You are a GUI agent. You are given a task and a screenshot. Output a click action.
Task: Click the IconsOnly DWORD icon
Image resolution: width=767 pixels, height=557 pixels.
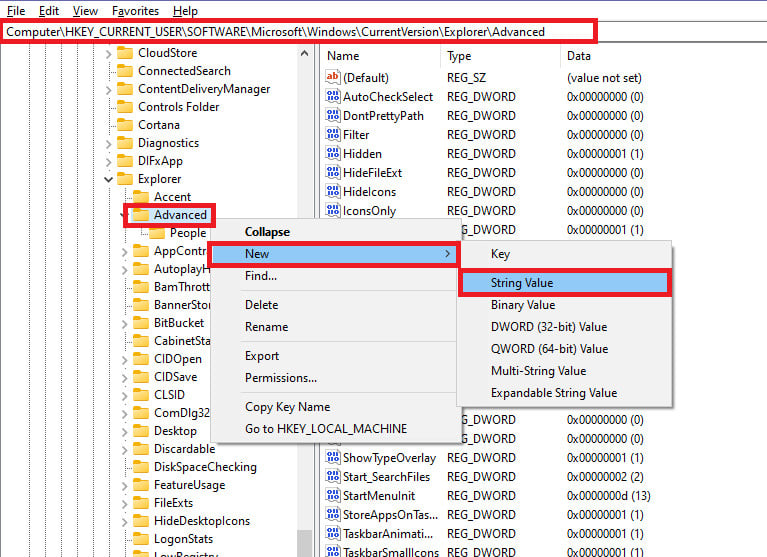click(x=333, y=211)
